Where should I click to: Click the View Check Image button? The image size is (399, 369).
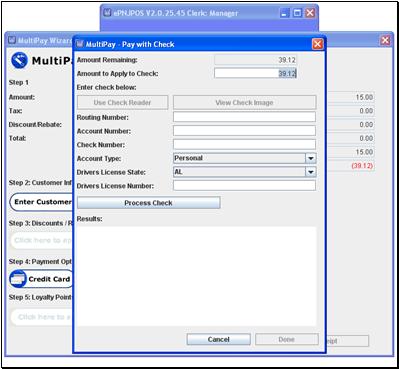244,102
